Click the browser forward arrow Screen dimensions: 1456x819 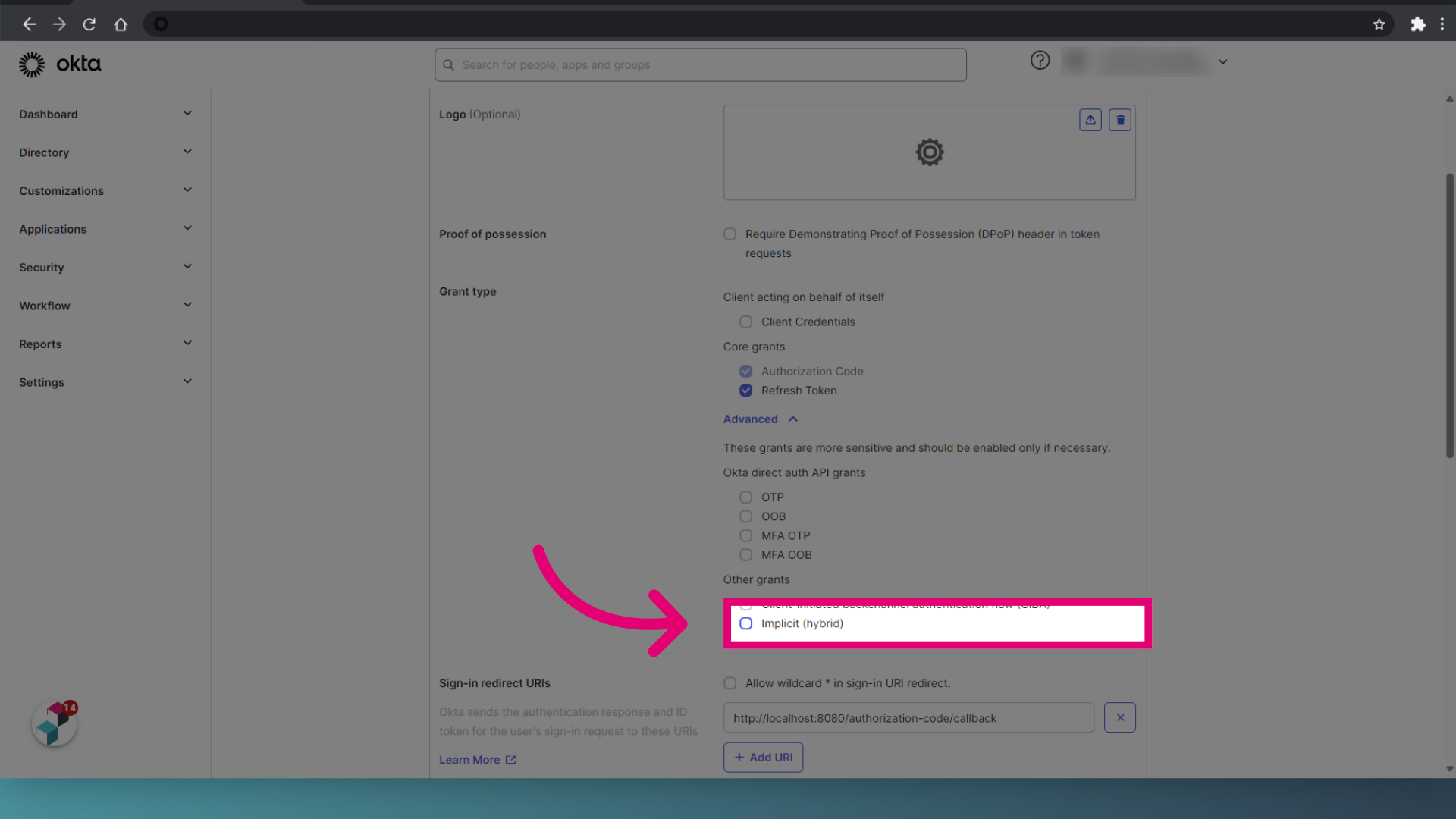pos(59,24)
